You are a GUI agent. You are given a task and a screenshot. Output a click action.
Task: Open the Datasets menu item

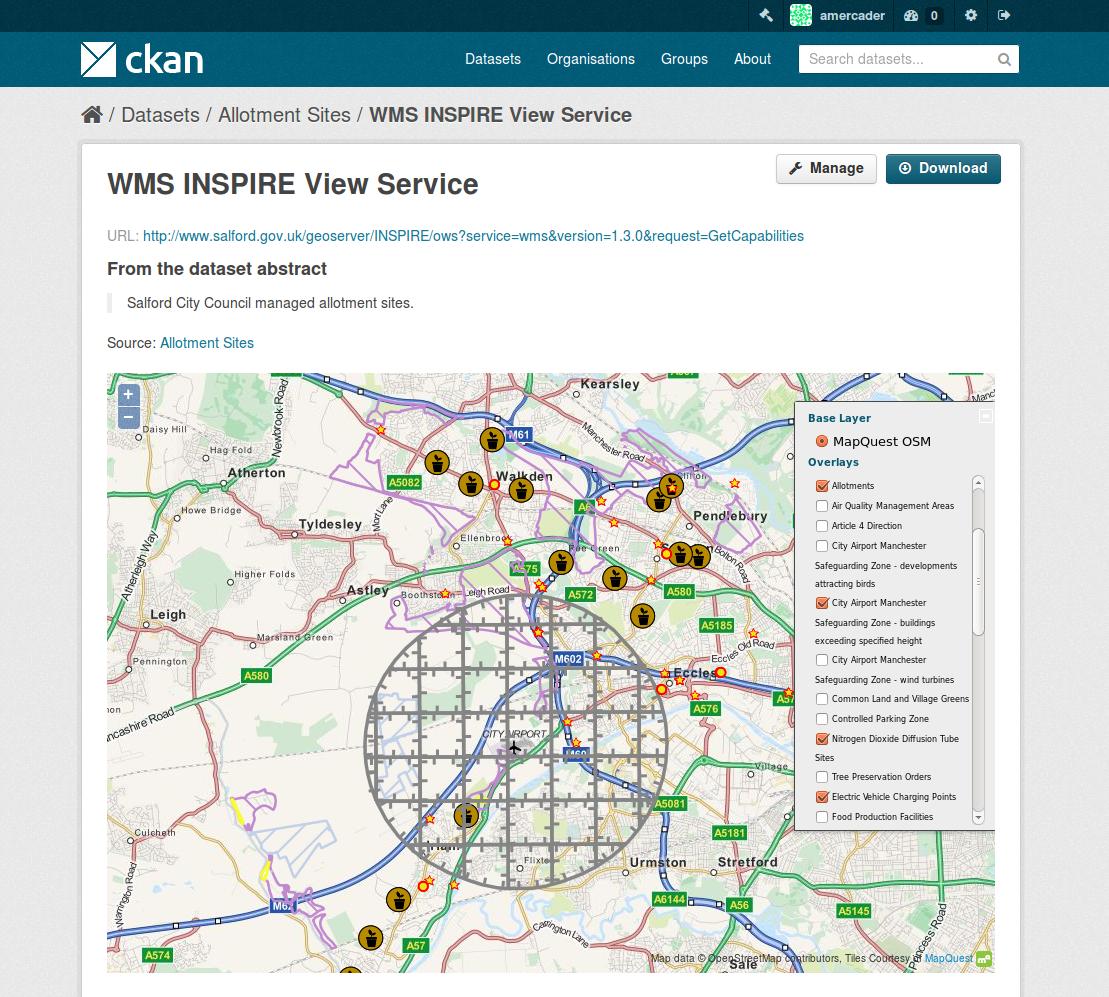(493, 59)
